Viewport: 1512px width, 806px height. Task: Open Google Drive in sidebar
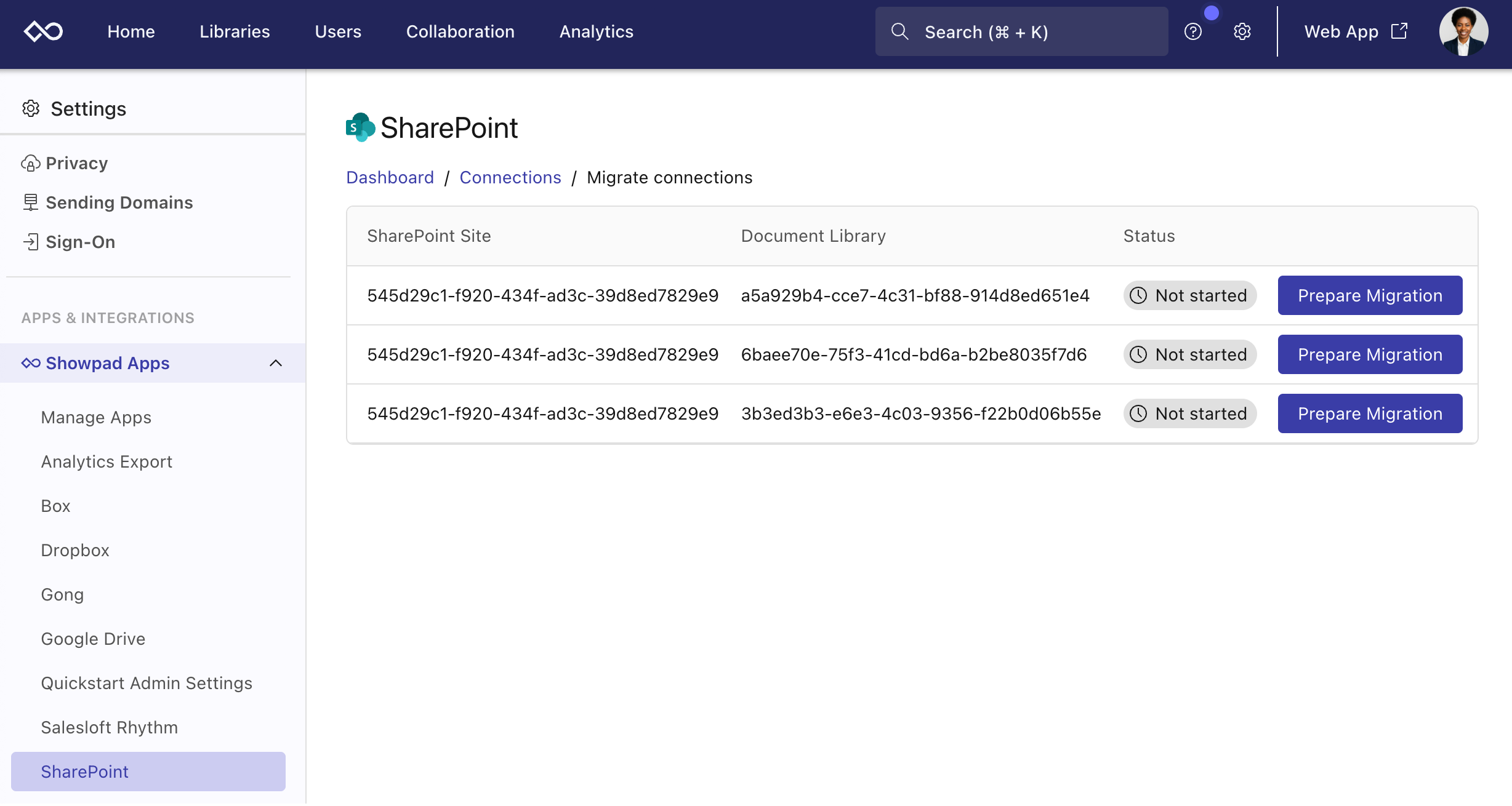click(93, 639)
